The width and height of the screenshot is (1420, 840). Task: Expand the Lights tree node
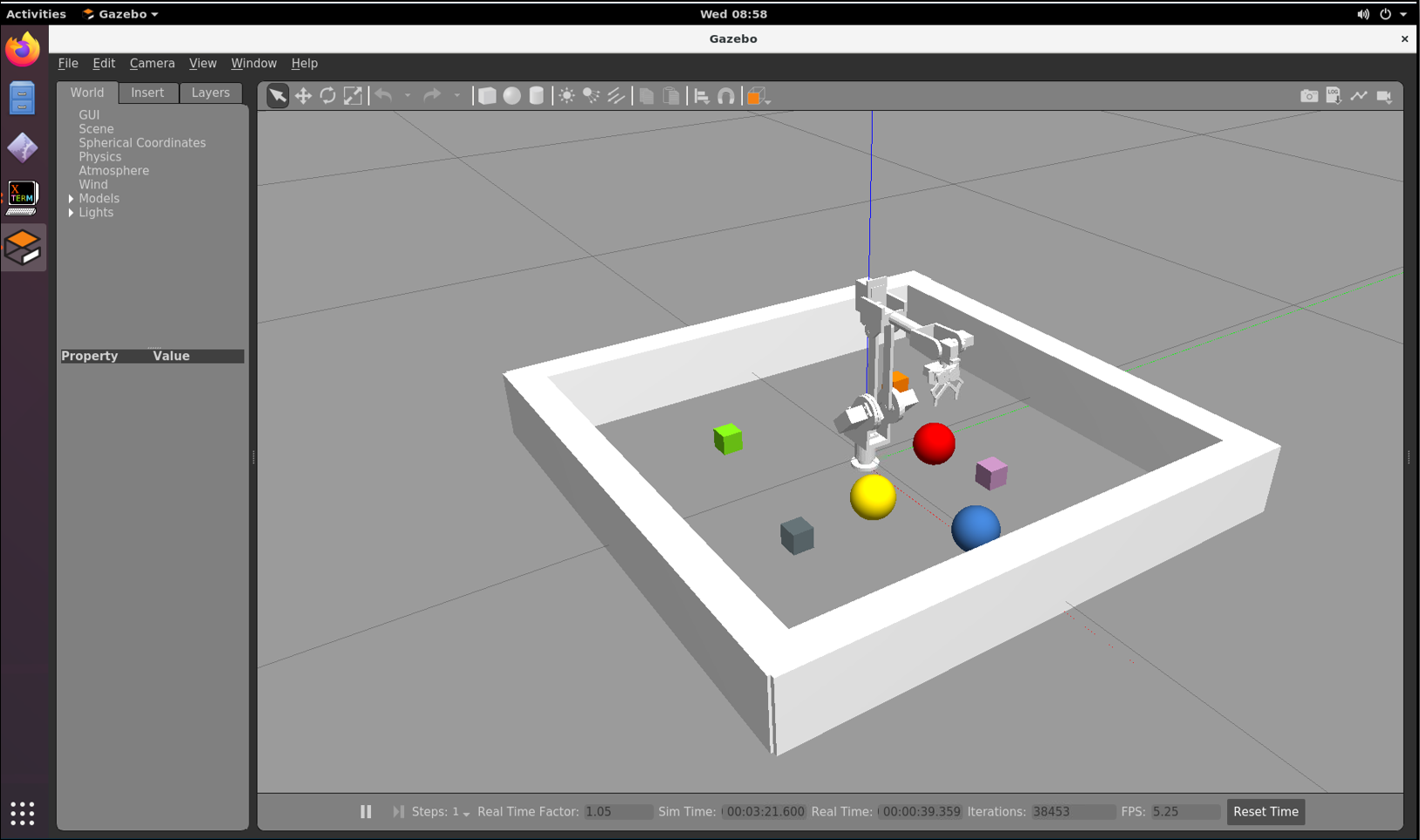pyautogui.click(x=71, y=213)
